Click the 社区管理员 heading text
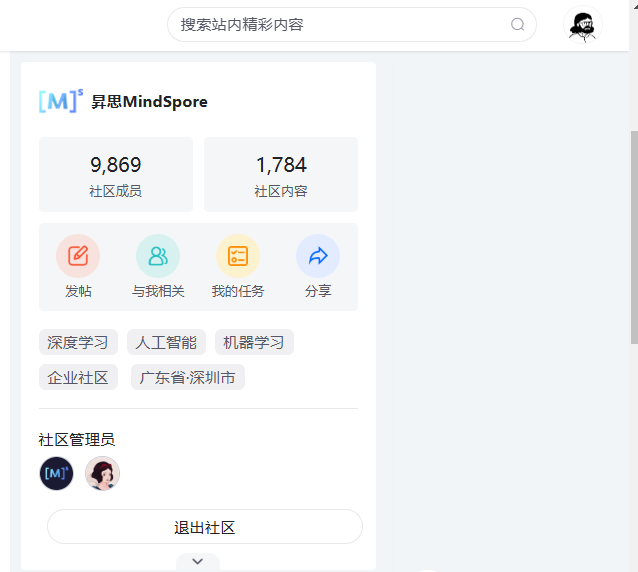Image resolution: width=638 pixels, height=572 pixels. (77, 439)
